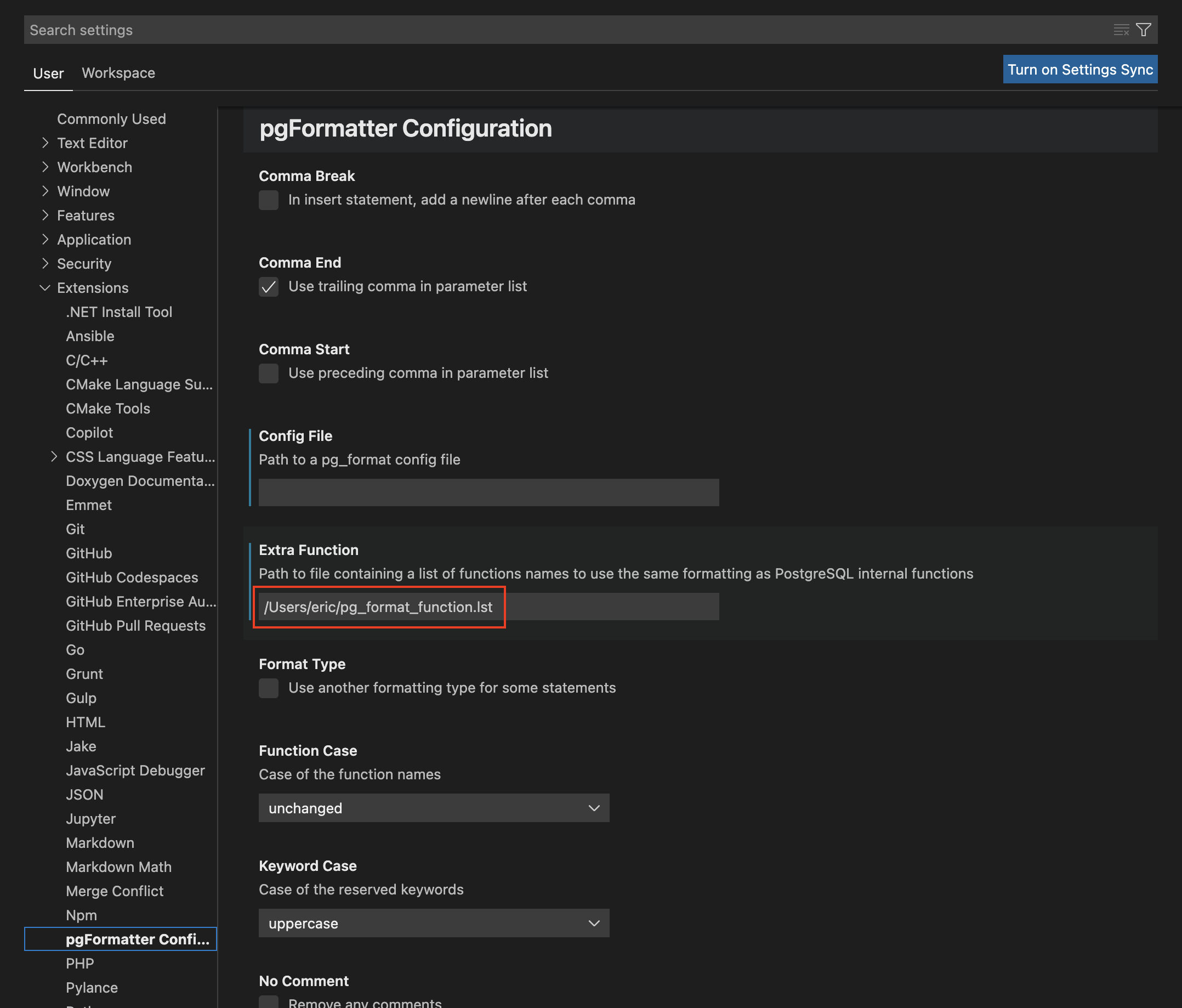Click the Config File path input
The height and width of the screenshot is (1008, 1182).
488,492
